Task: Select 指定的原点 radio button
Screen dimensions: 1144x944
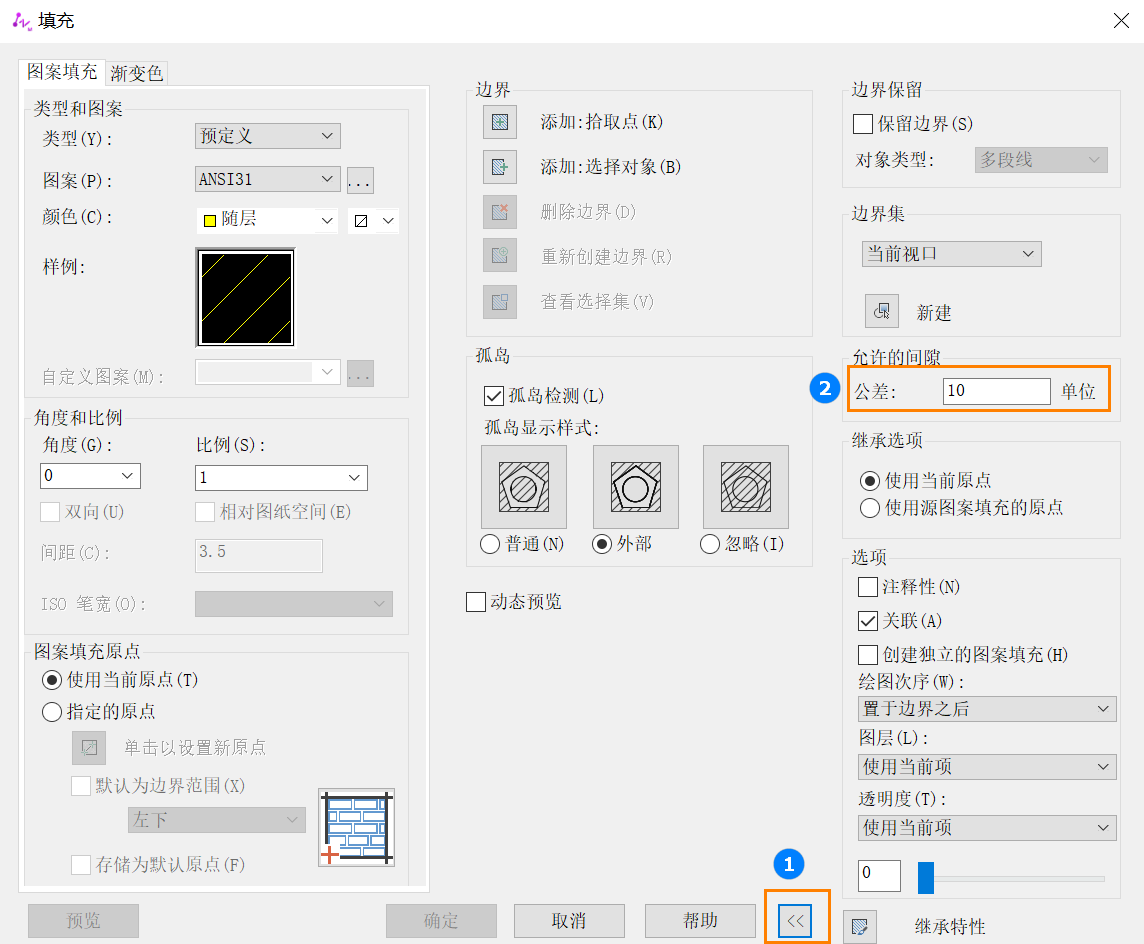Action: 52,712
